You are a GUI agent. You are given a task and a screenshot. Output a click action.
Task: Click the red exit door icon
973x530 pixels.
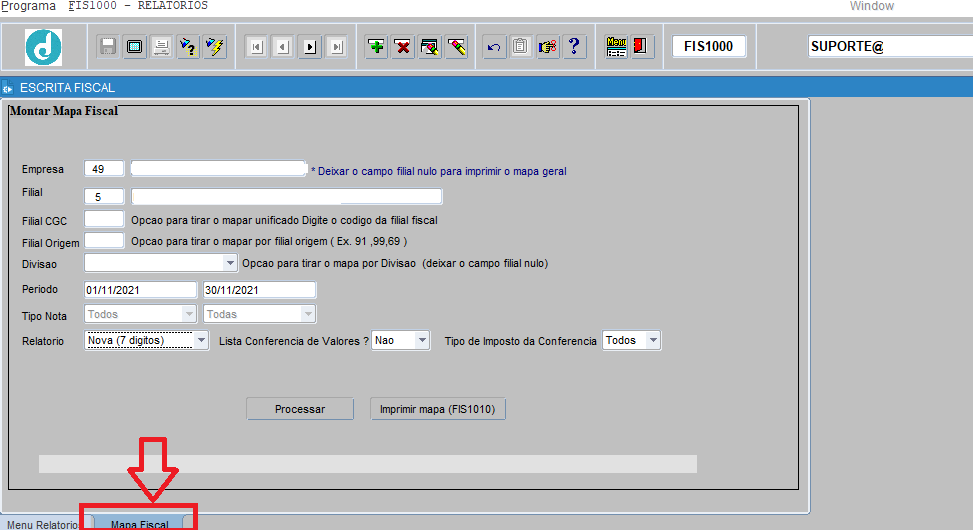pos(640,46)
